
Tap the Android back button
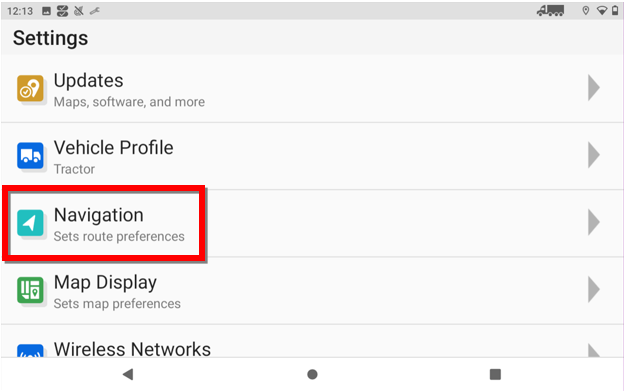[128, 374]
